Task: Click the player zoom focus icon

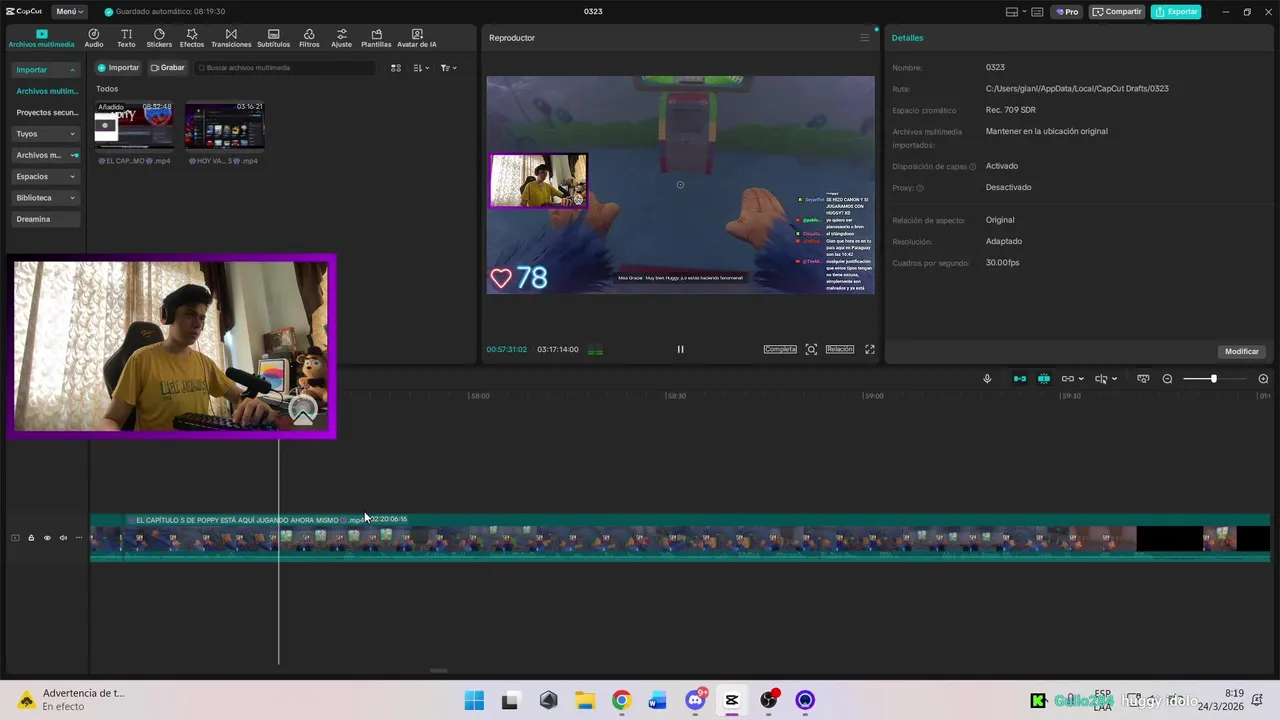Action: point(811,349)
